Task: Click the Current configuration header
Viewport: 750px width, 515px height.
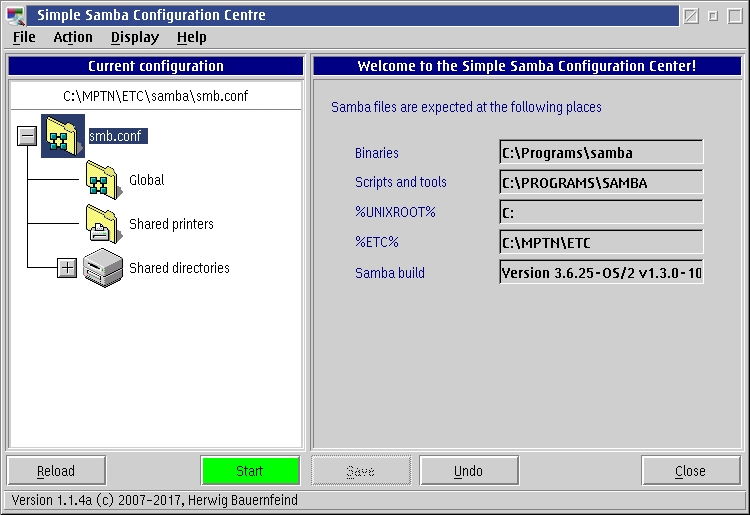Action: click(x=156, y=66)
